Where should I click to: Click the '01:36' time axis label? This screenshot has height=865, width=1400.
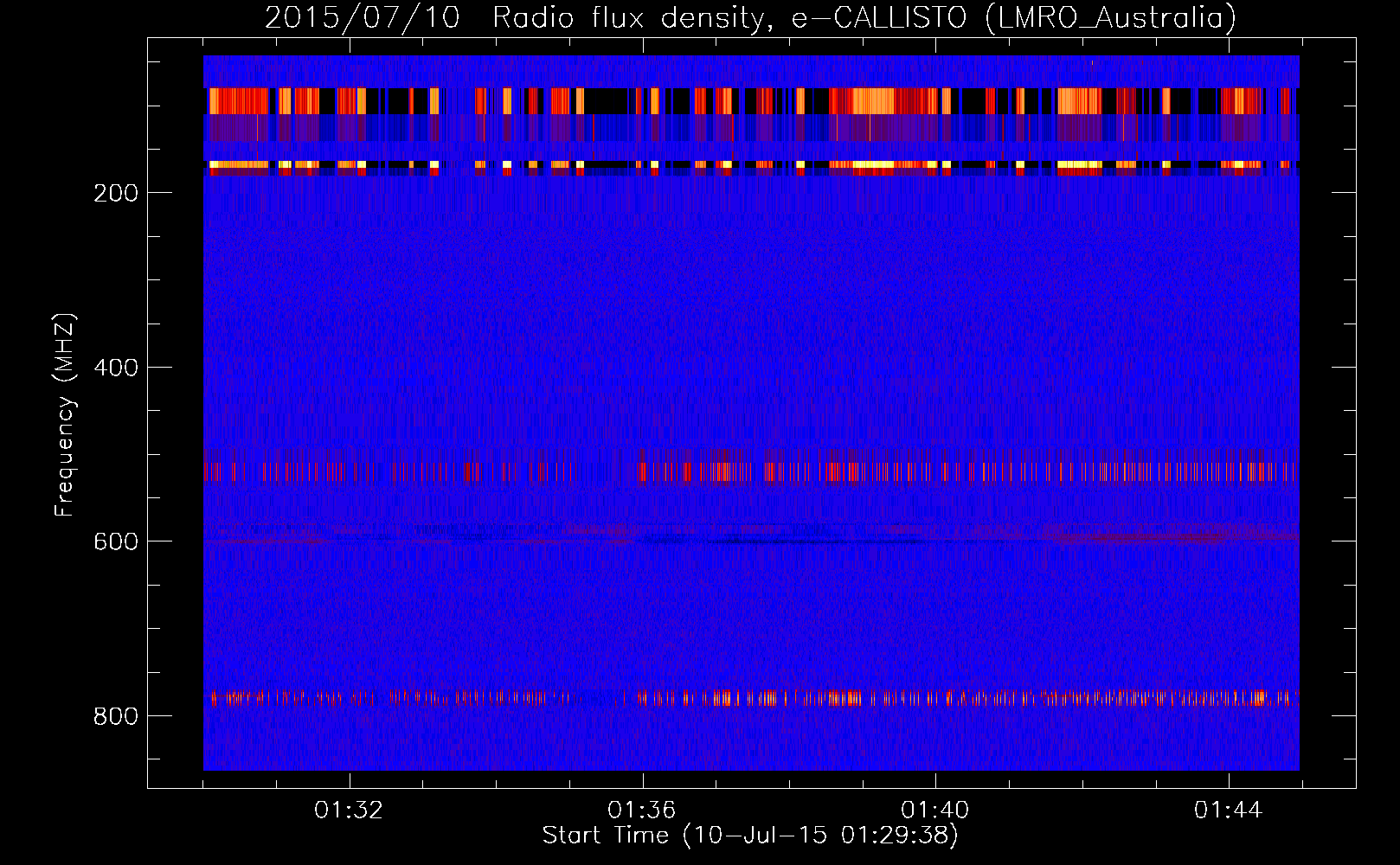pos(642,811)
